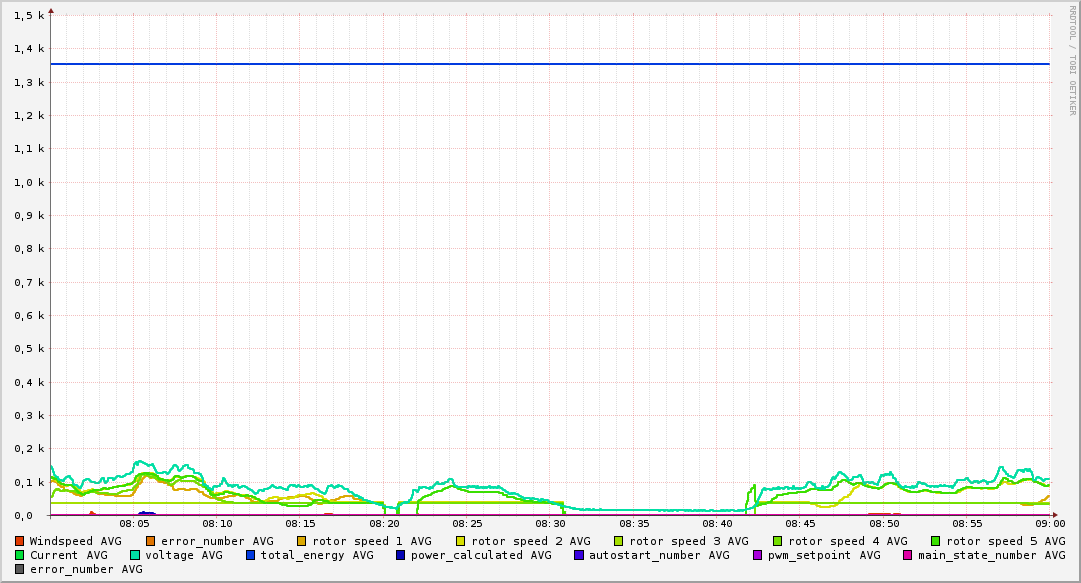Screen dimensions: 1081x583
Task: Select the voltage AVG legend label
Action: click(x=184, y=555)
